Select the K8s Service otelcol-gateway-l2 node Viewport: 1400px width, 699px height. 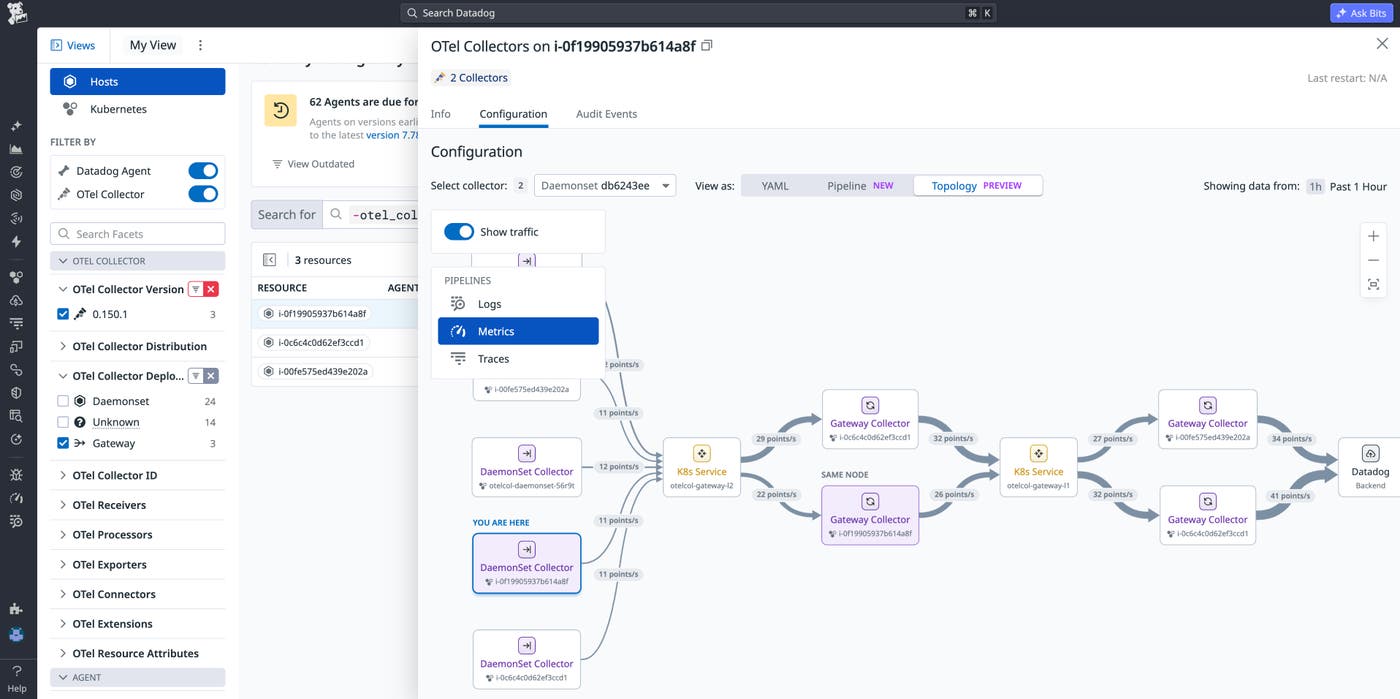(702, 467)
